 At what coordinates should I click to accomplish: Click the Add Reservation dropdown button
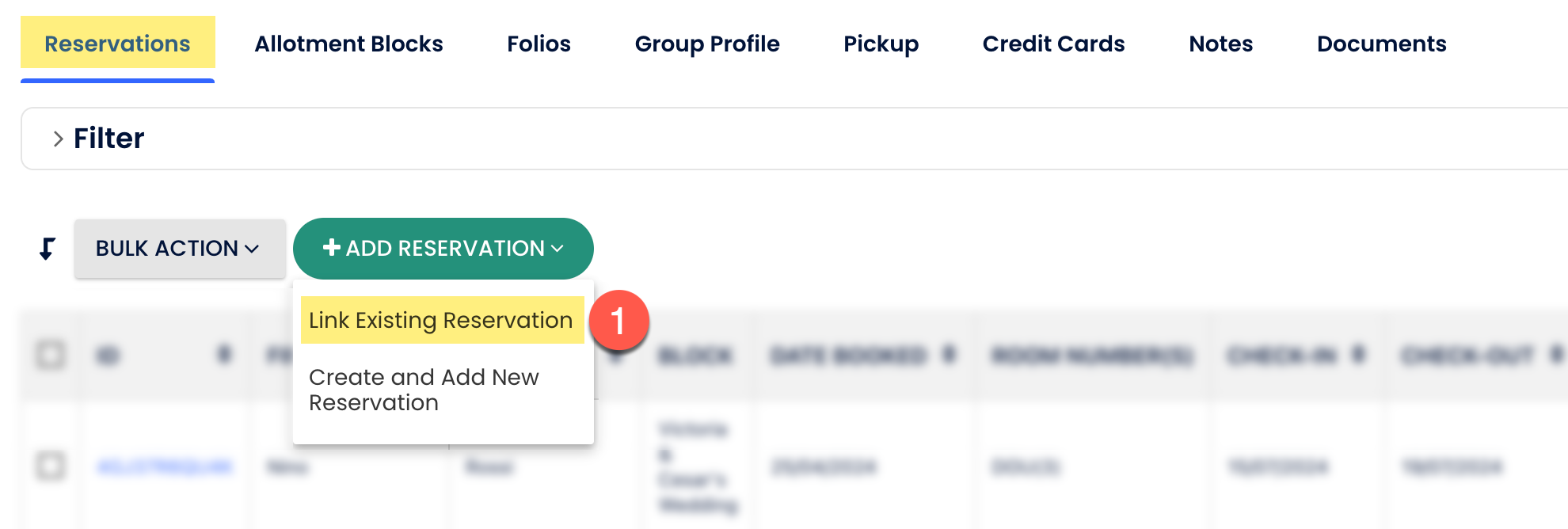443,249
